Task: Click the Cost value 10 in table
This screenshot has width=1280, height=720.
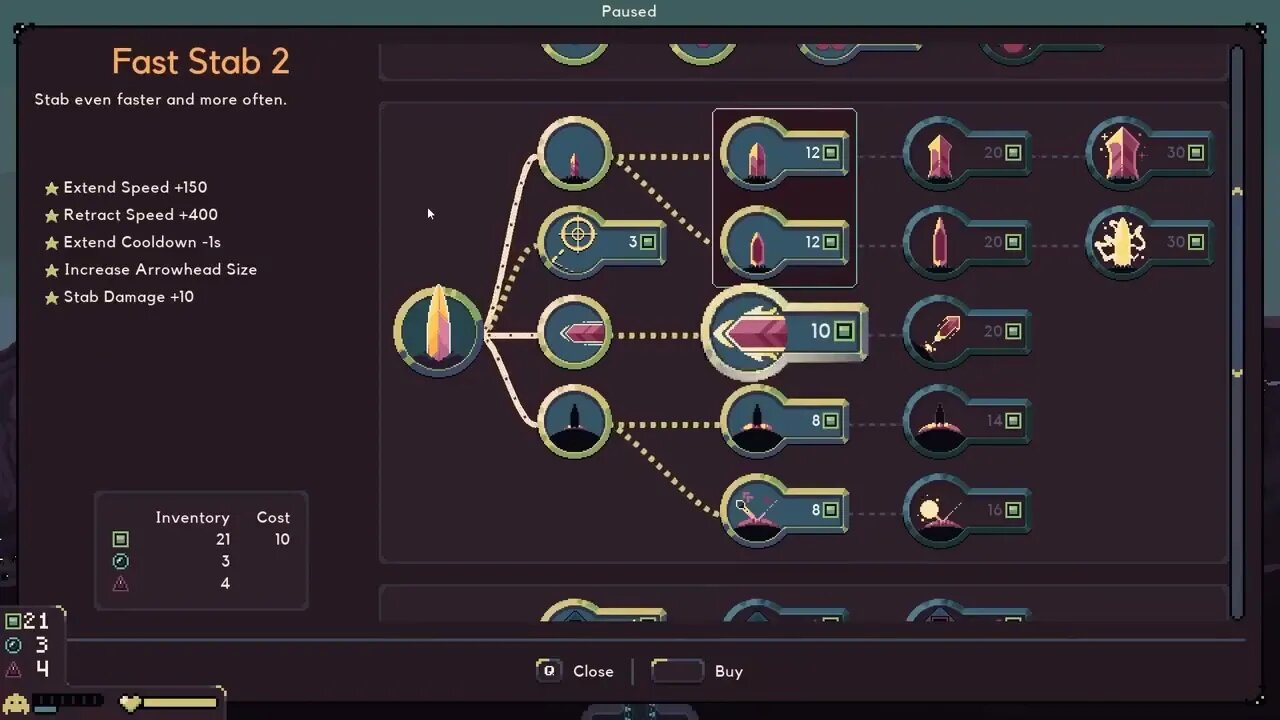Action: [282, 539]
